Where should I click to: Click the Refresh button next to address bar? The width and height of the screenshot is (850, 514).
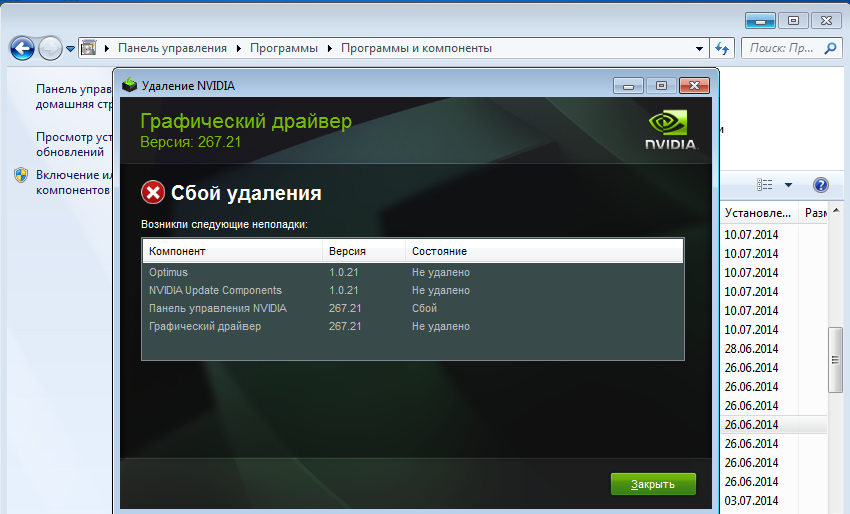pyautogui.click(x=722, y=48)
